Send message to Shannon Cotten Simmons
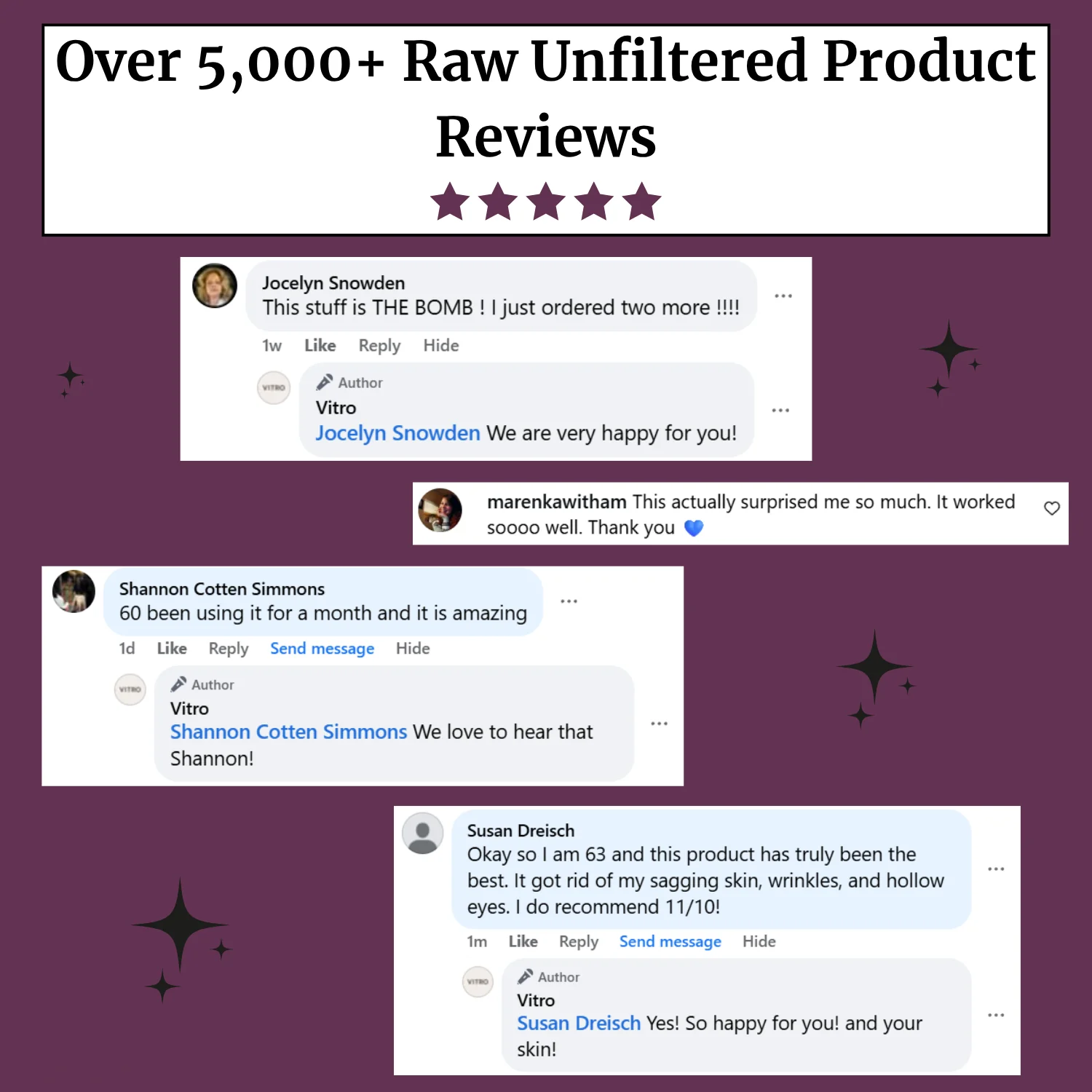 [x=322, y=649]
